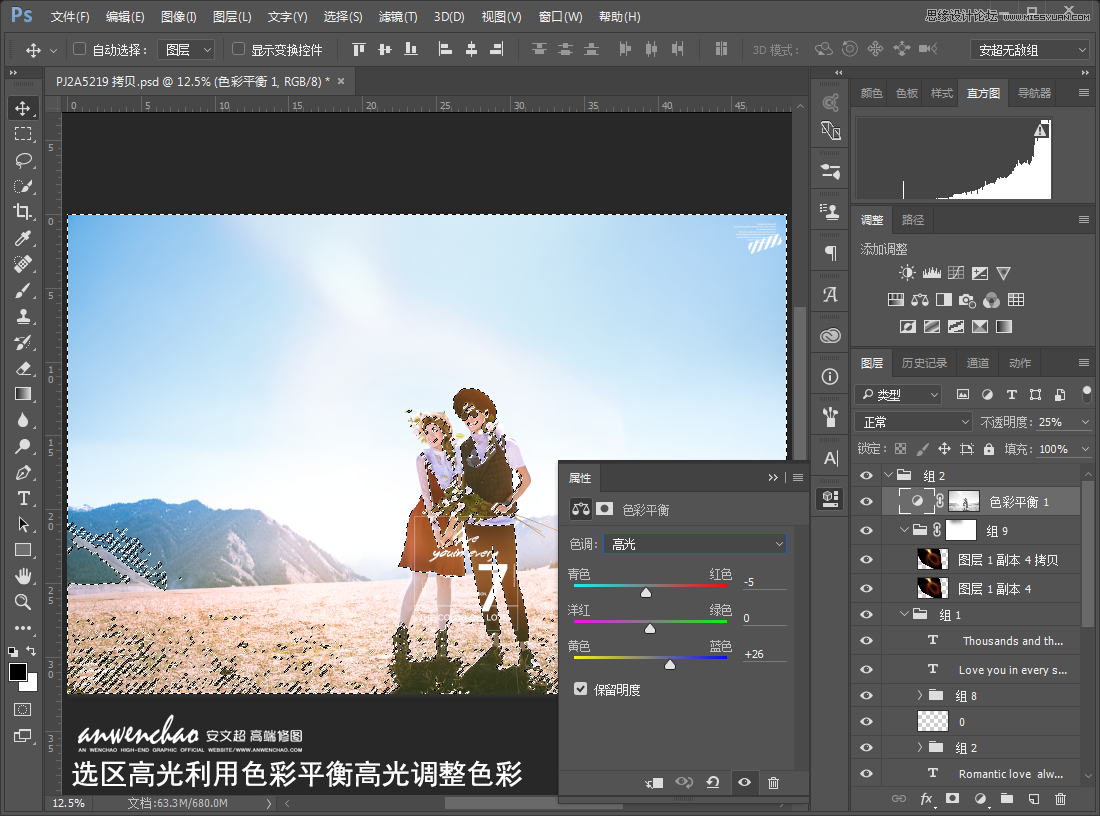Hide the 色彩平衡 1 layer
Viewport: 1100px width, 816px height.
coord(866,502)
